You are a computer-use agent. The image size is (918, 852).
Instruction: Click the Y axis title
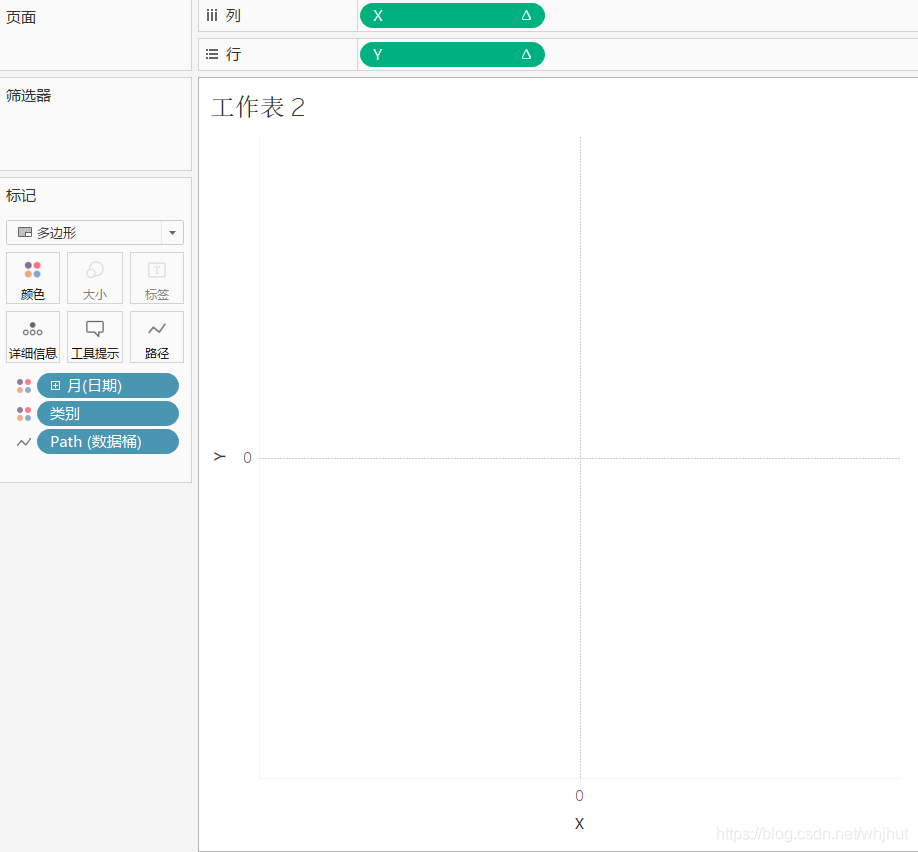tap(220, 456)
